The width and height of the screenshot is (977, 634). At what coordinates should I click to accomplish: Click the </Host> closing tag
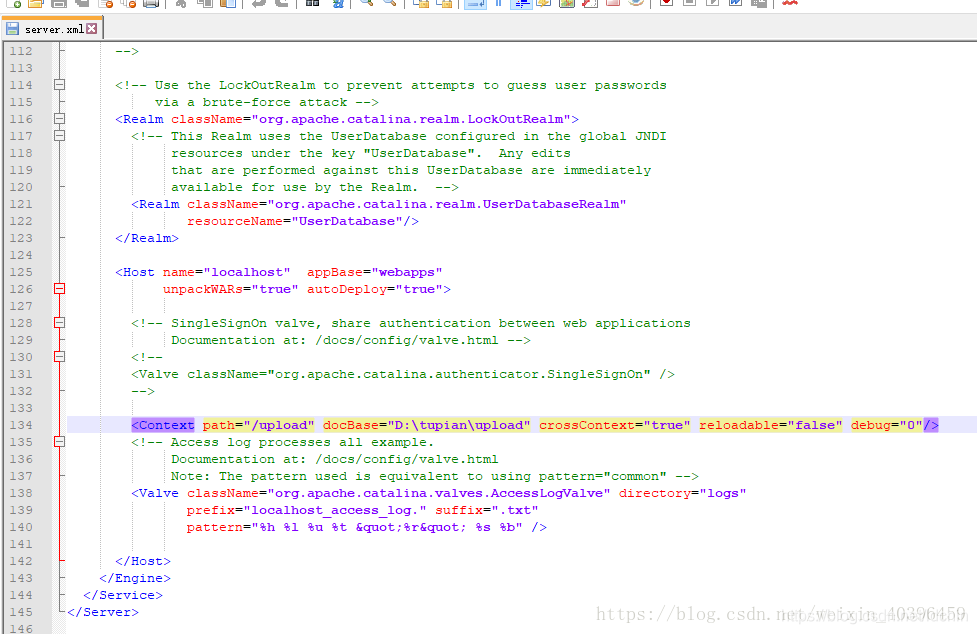point(143,561)
